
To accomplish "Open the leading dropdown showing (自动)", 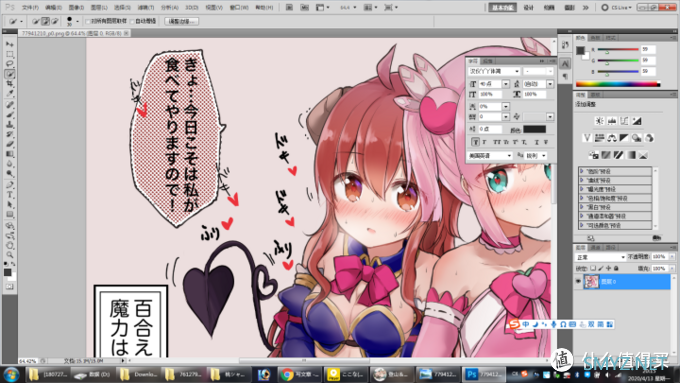I will pos(550,84).
